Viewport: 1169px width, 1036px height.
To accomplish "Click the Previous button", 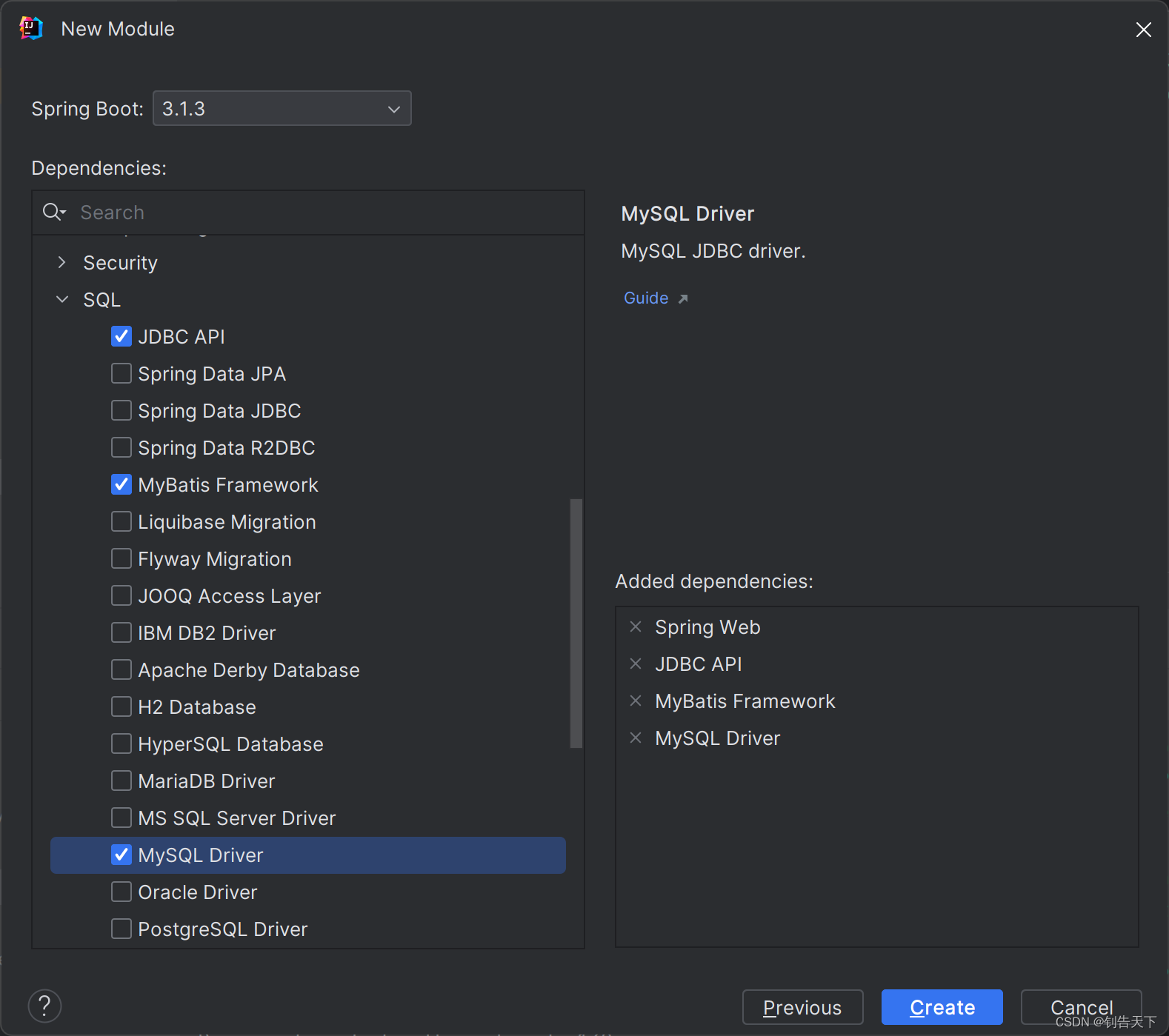I will point(802,1007).
